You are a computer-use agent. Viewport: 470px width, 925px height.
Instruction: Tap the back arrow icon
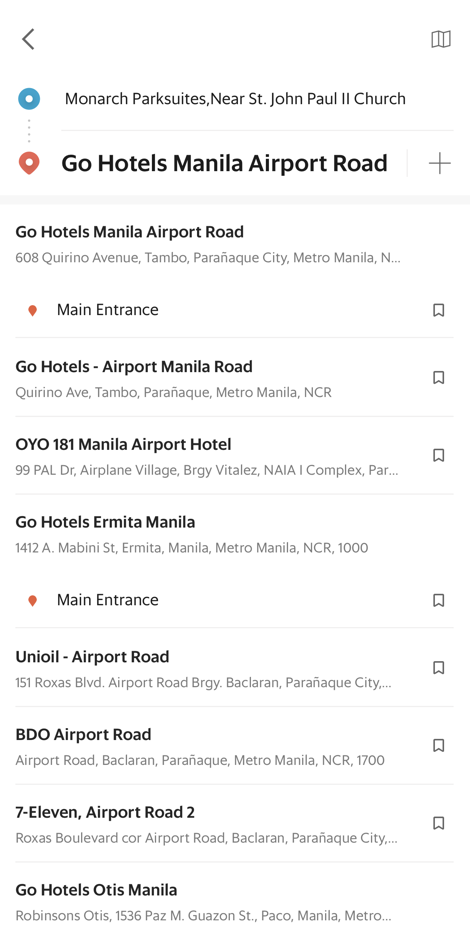click(28, 40)
